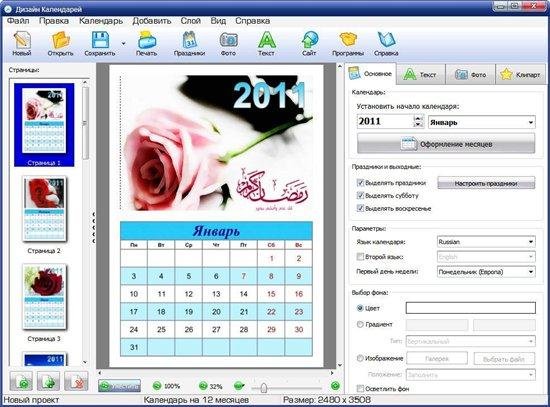
Task: Open the Сайт globe icon
Action: (x=309, y=43)
